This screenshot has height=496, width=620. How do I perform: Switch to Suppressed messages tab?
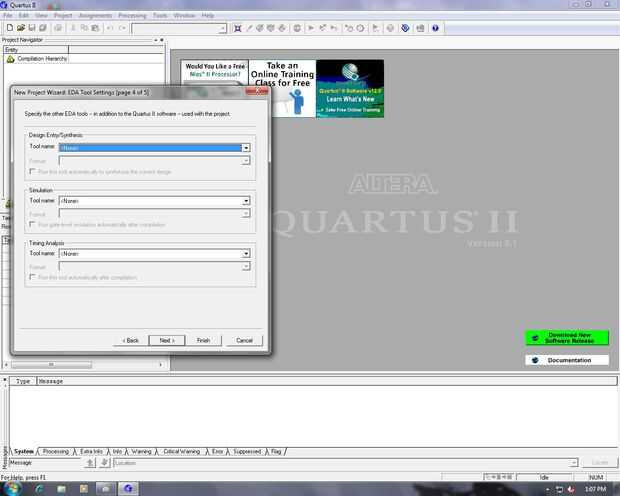coord(247,451)
